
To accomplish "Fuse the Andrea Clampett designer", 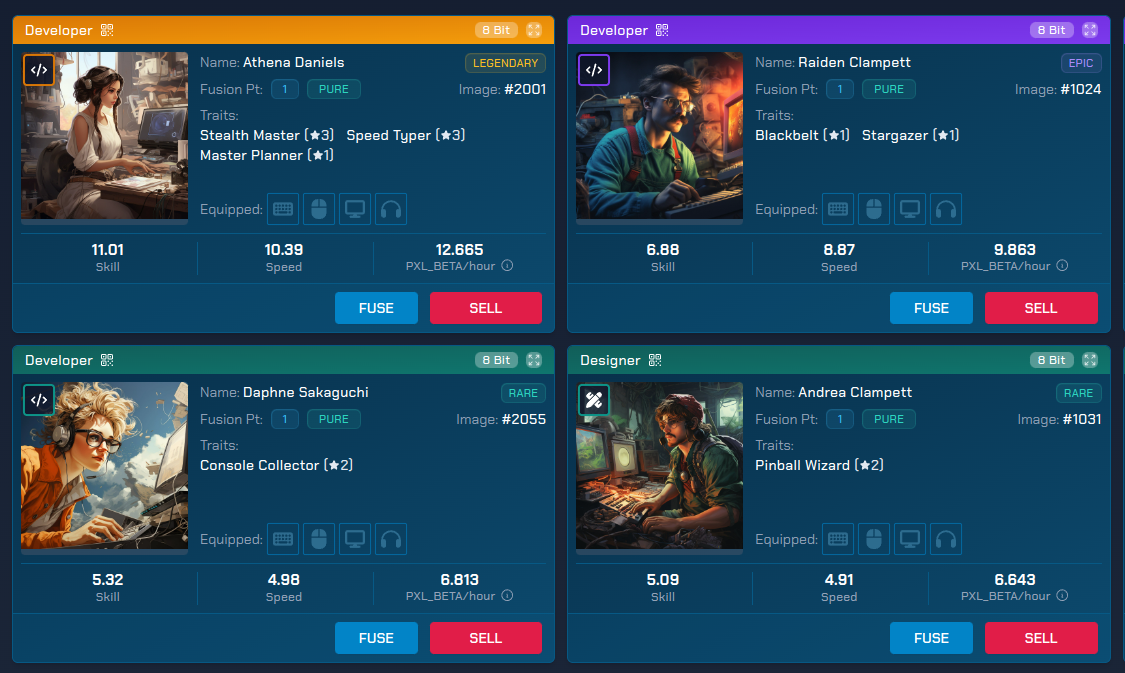I will tap(931, 638).
